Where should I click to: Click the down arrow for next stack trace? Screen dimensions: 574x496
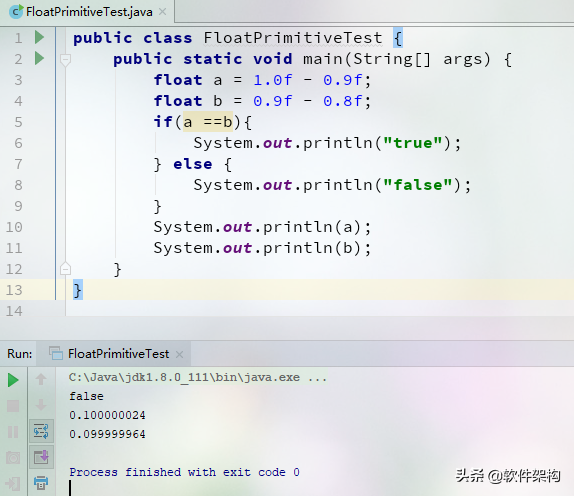tap(41, 405)
